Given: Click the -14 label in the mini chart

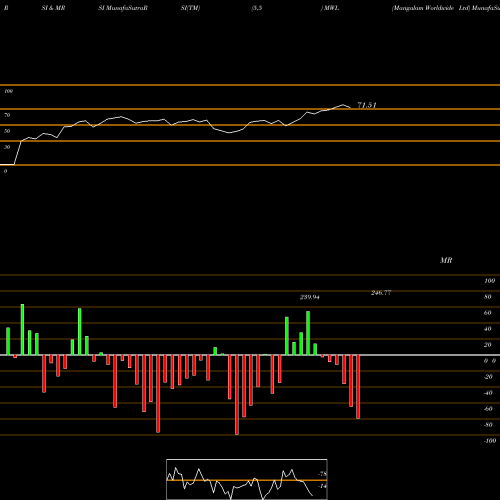Looking at the screenshot, I should pos(322,486).
